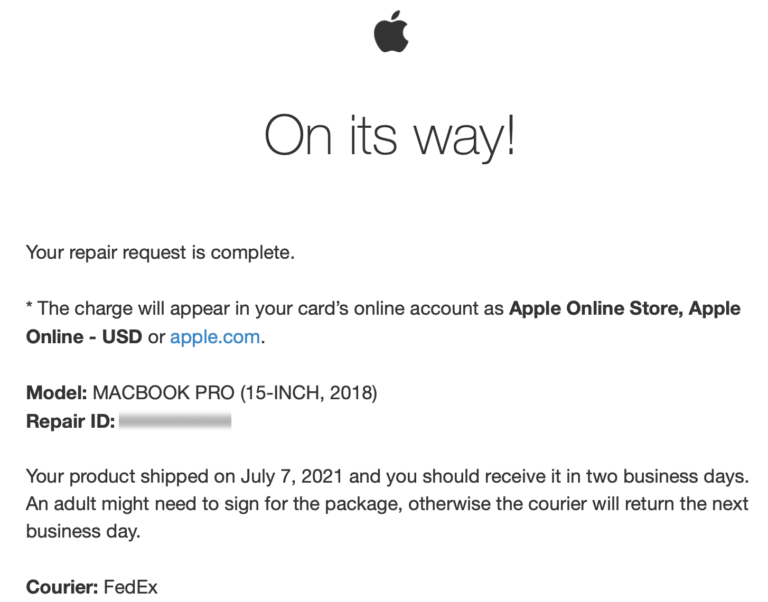Image resolution: width=768 pixels, height=602 pixels.
Task: Click the "Model:" label
Action: (58, 393)
